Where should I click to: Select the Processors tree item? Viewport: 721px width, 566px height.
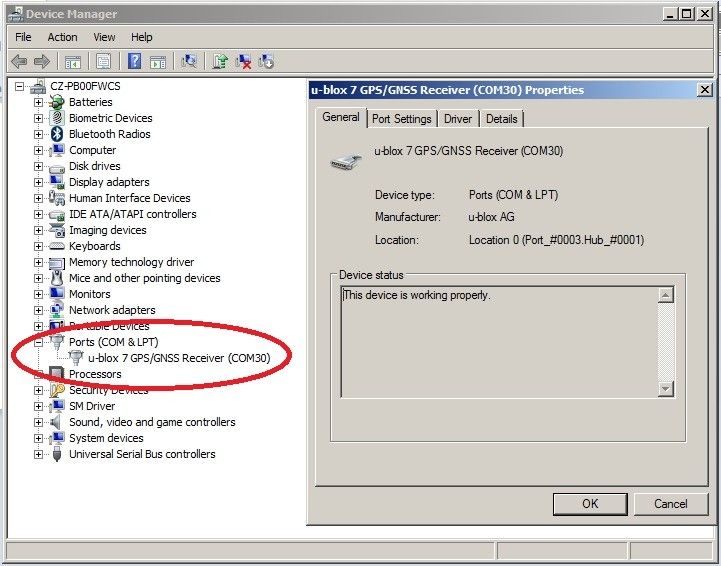pyautogui.click(x=95, y=374)
